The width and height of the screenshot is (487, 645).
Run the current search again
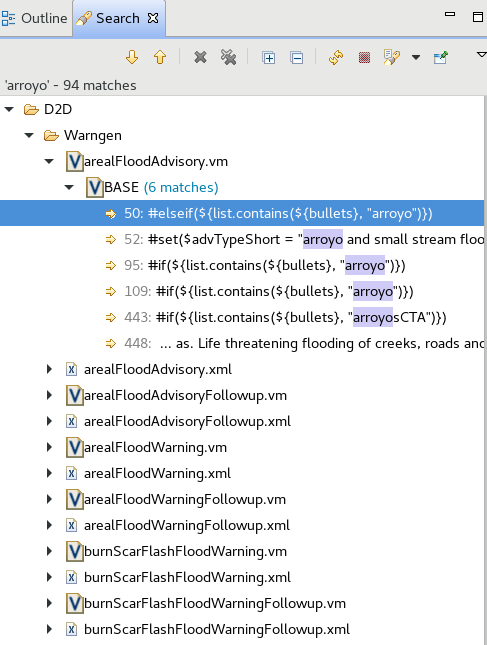pos(336,57)
